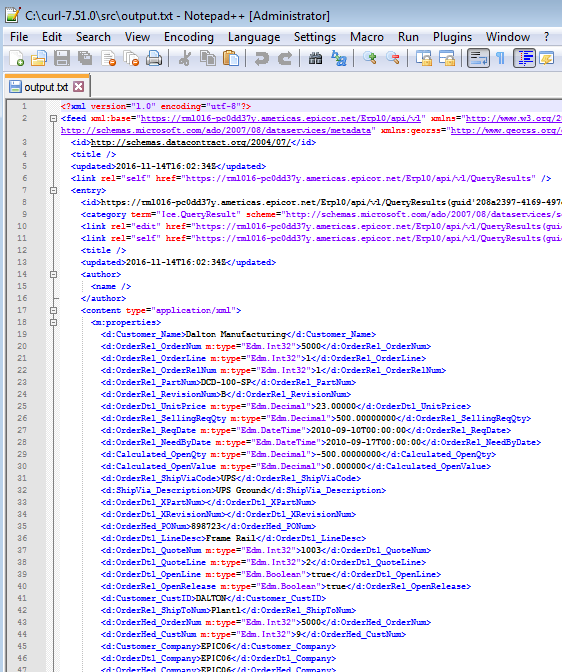The image size is (562, 672).
Task: Open the File menu
Action: coord(19,37)
